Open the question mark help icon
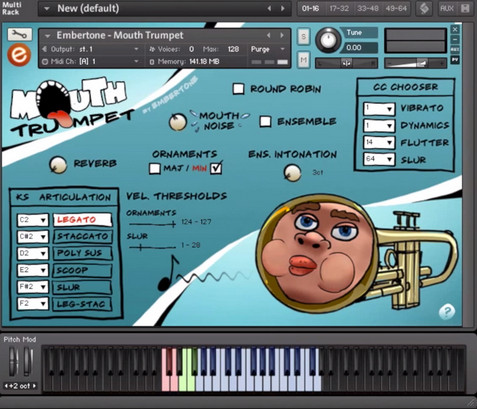Screen dimensions: 477x409 point(447,311)
